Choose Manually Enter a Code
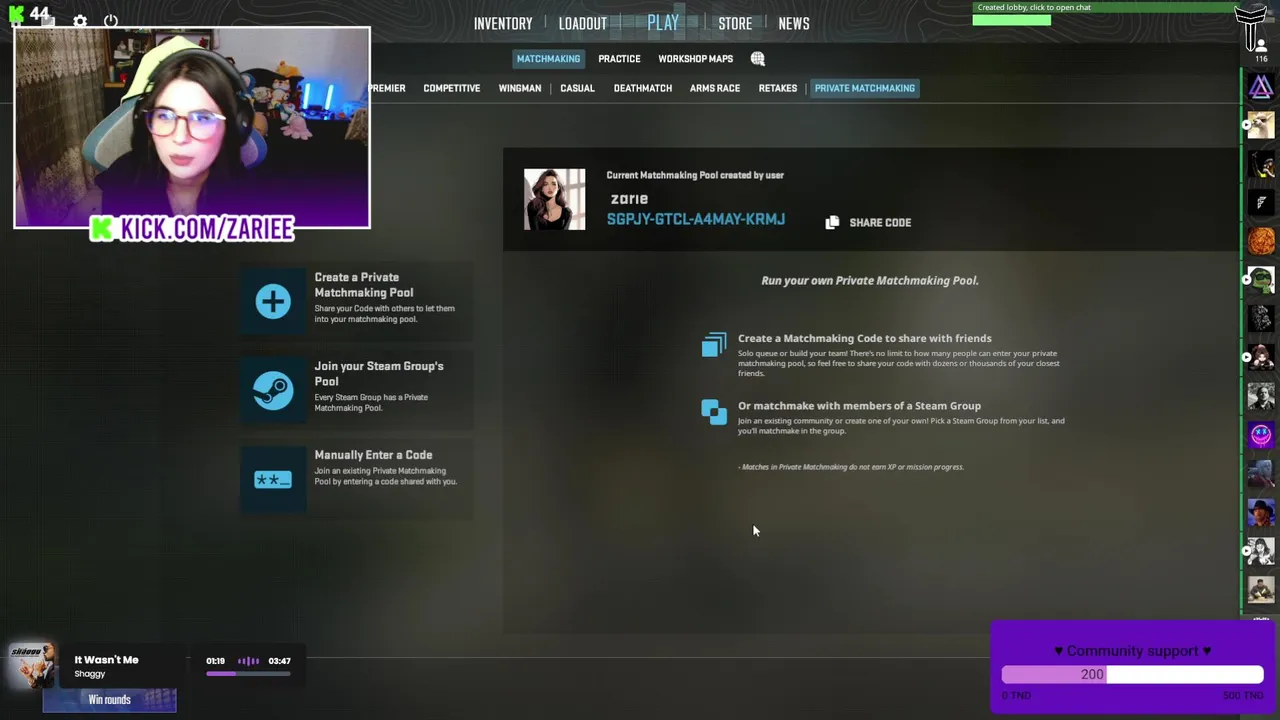 (x=356, y=478)
